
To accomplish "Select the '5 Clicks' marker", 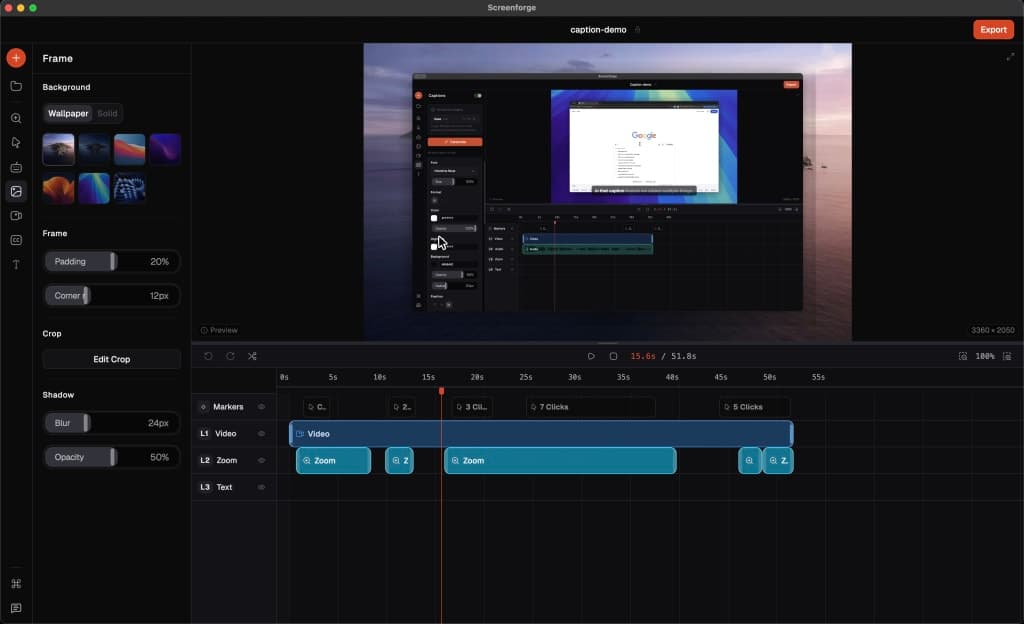I will coord(755,407).
